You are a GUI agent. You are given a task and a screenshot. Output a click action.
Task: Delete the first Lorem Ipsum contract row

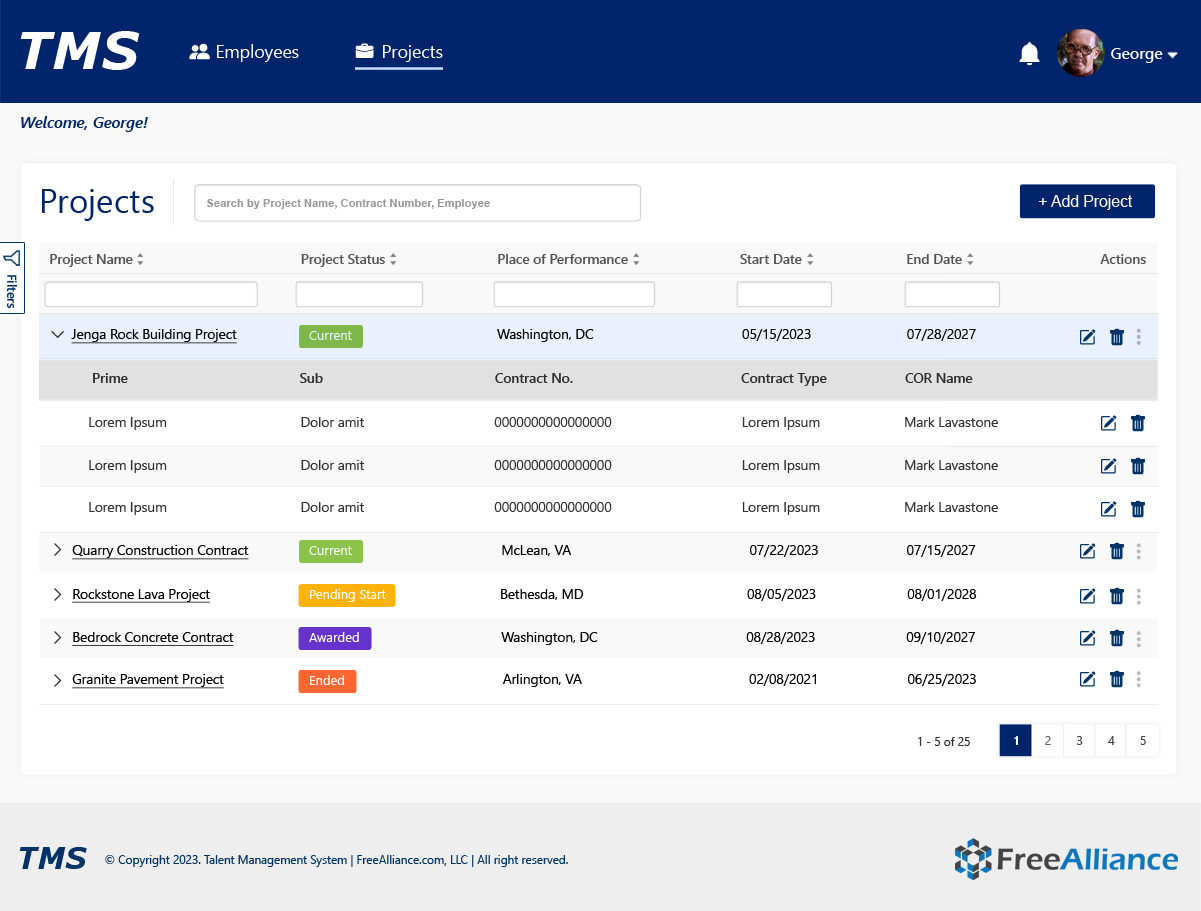[x=1138, y=423]
